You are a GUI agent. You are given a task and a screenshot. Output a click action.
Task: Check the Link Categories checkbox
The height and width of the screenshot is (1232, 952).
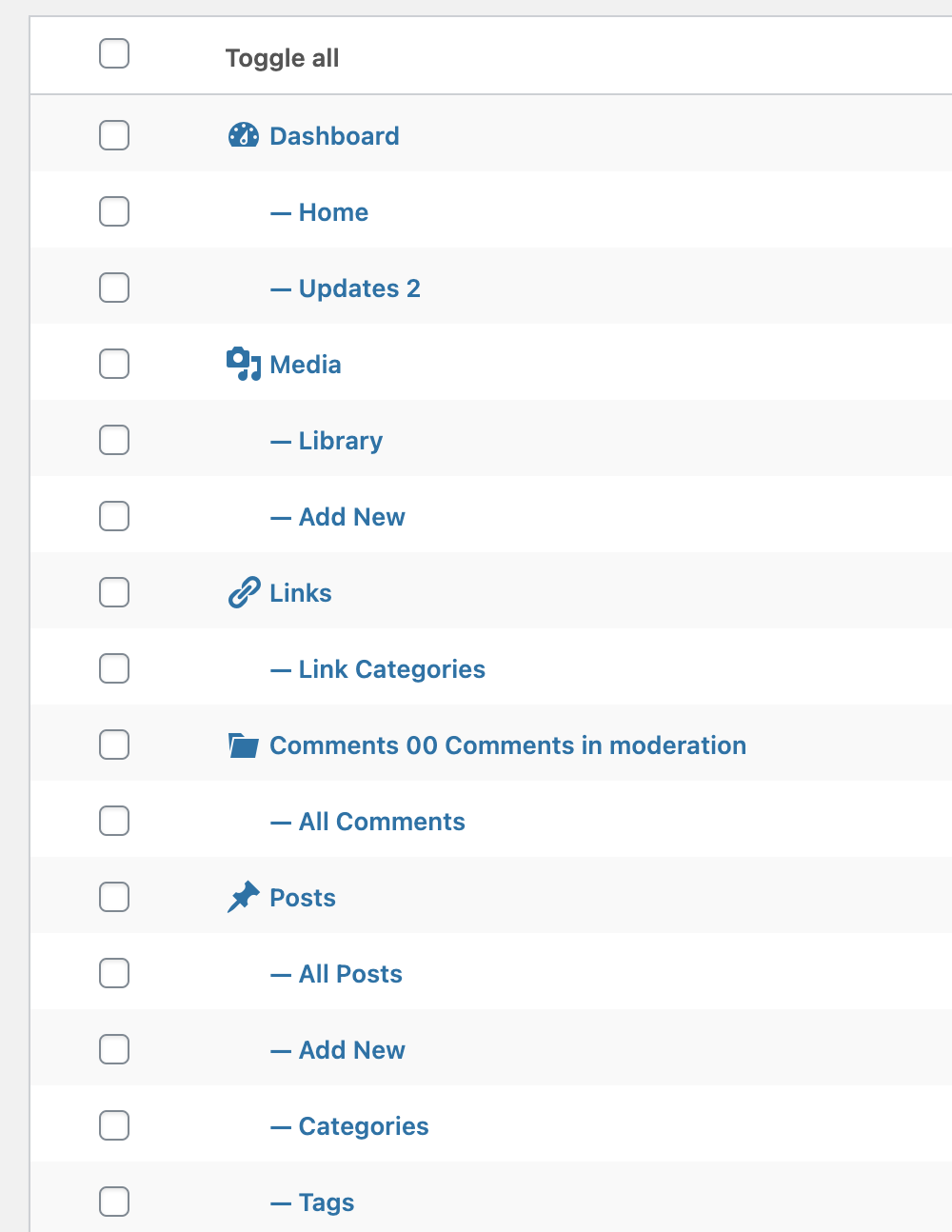(x=113, y=668)
